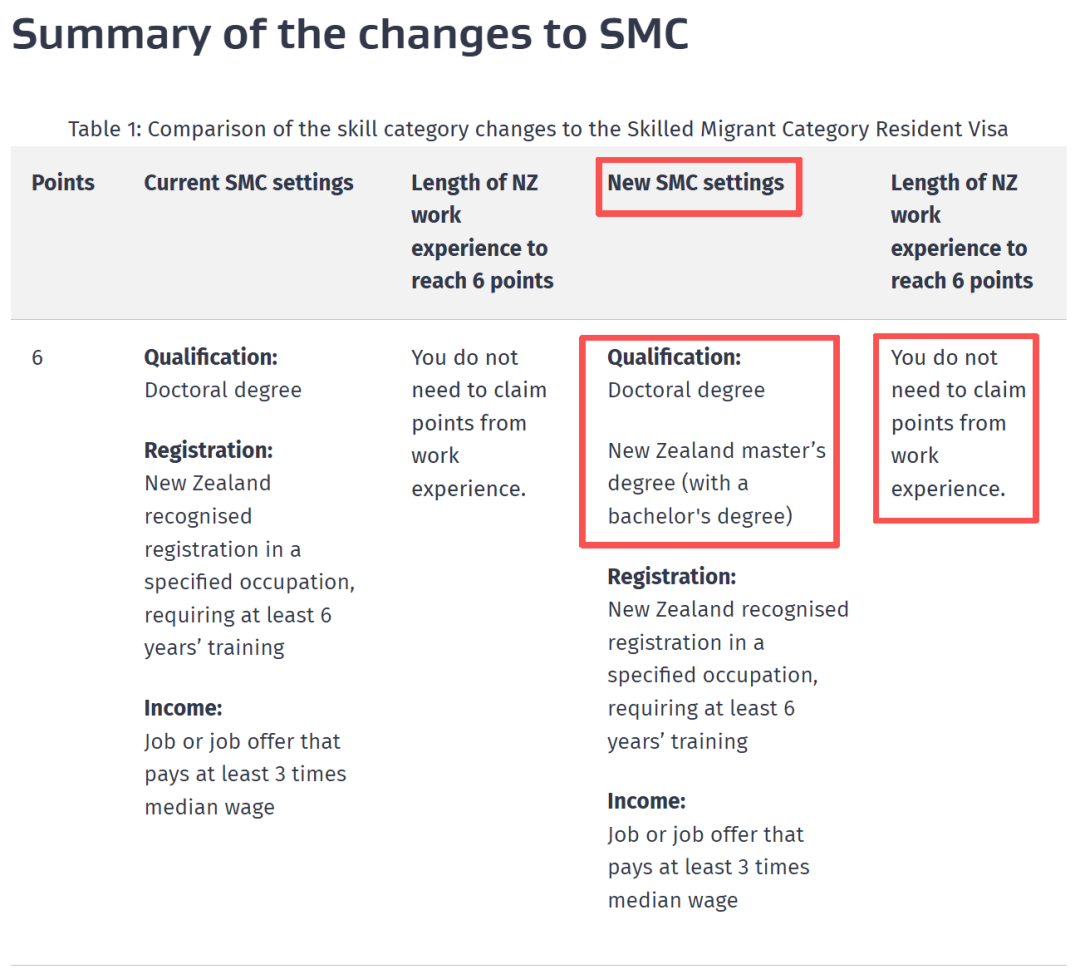Click the "Current SMC settings" column header
The image size is (1080, 974).
249,183
